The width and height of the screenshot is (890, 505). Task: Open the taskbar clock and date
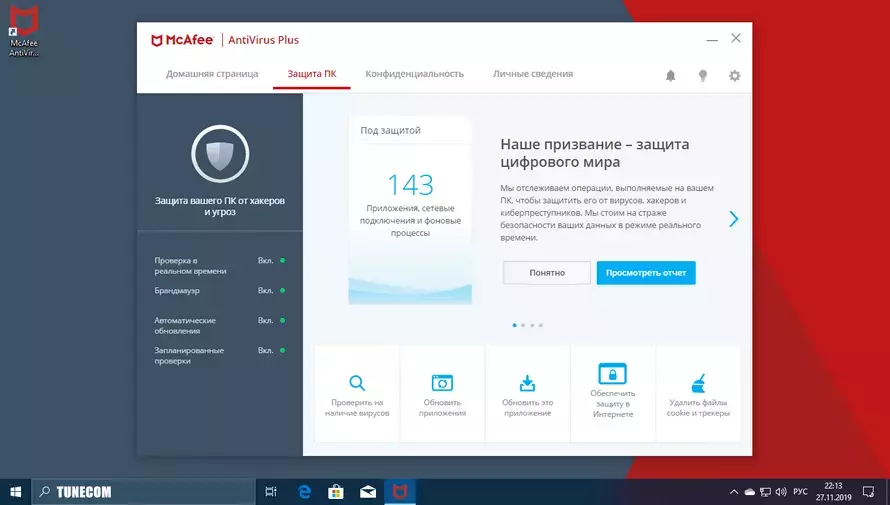pos(833,492)
